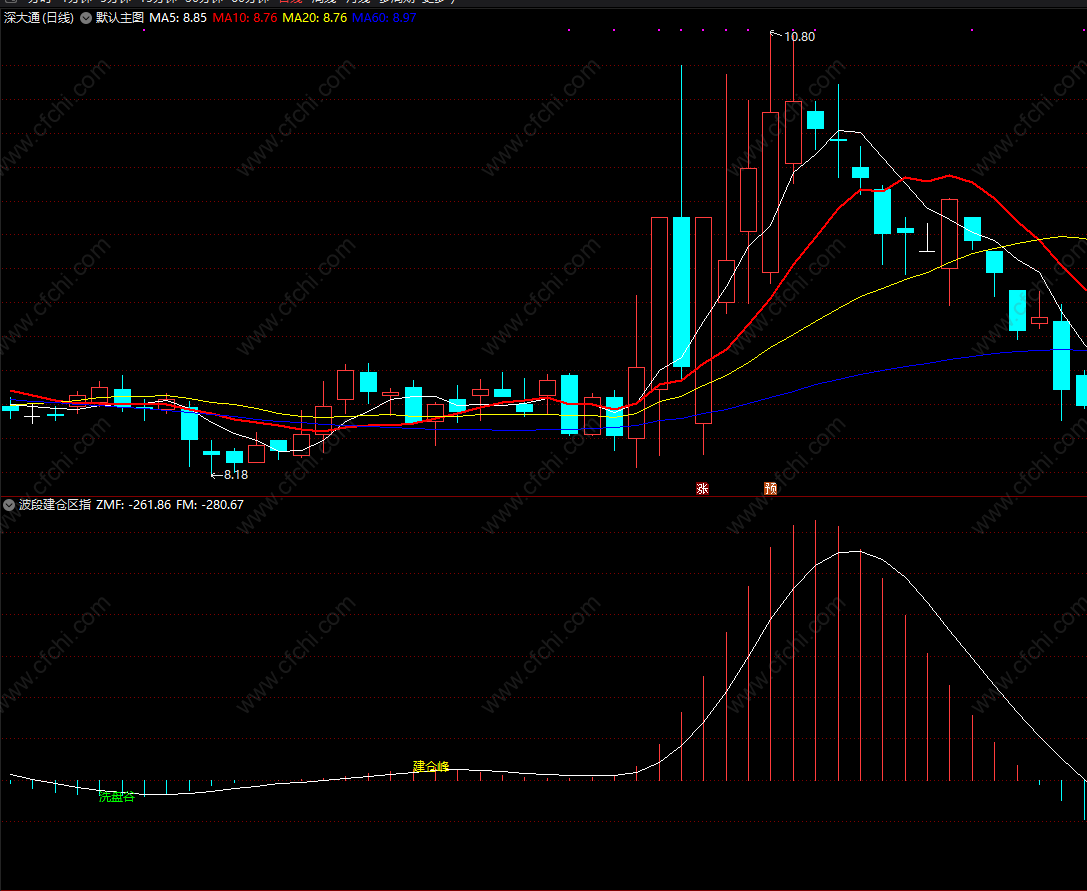Select the MA5: 8.85 legend value
The height and width of the screenshot is (891, 1087).
point(178,18)
